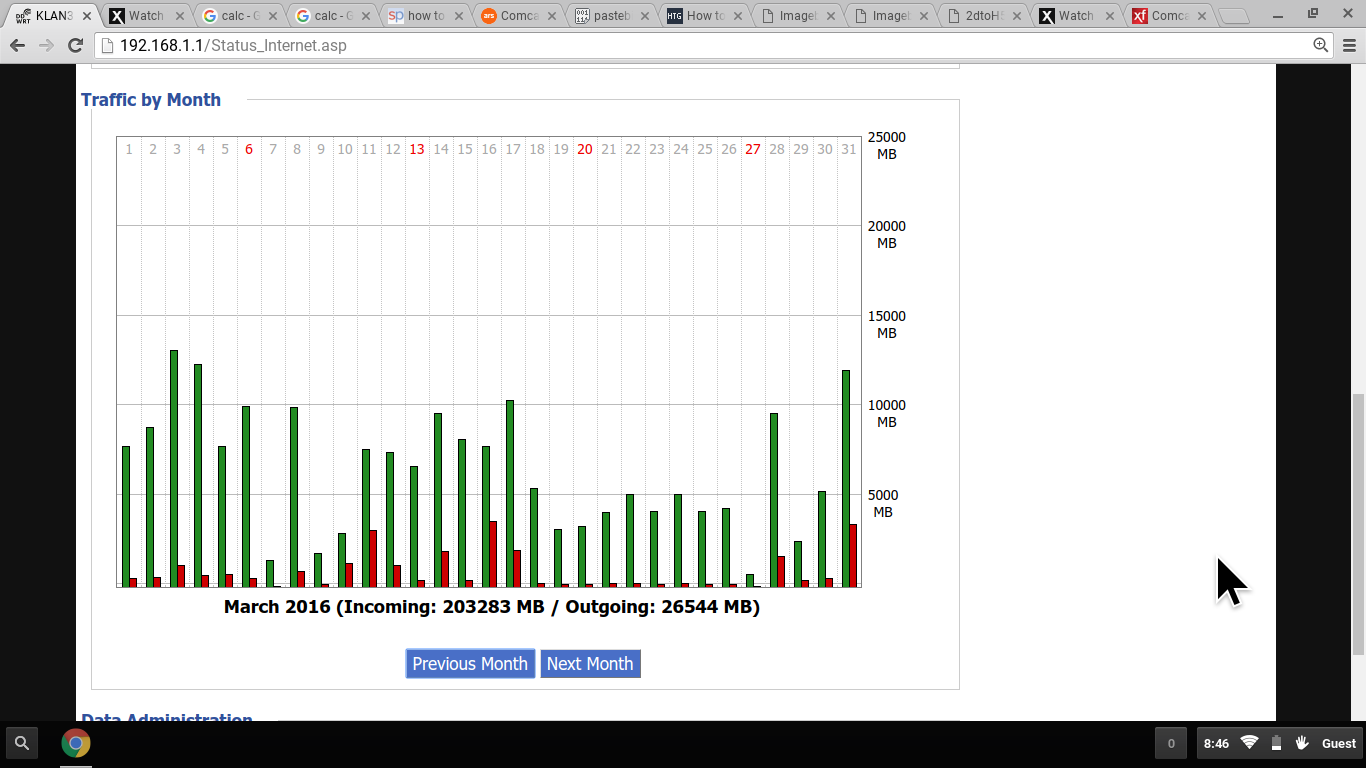Click the '5000 MB' axis label
The width and height of the screenshot is (1366, 768).
tap(883, 504)
